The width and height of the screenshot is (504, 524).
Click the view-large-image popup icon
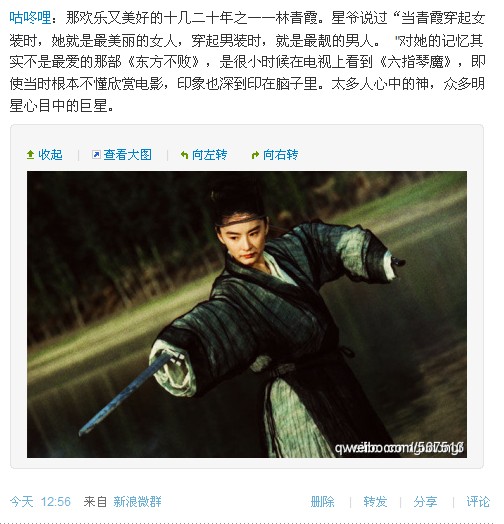point(96,154)
